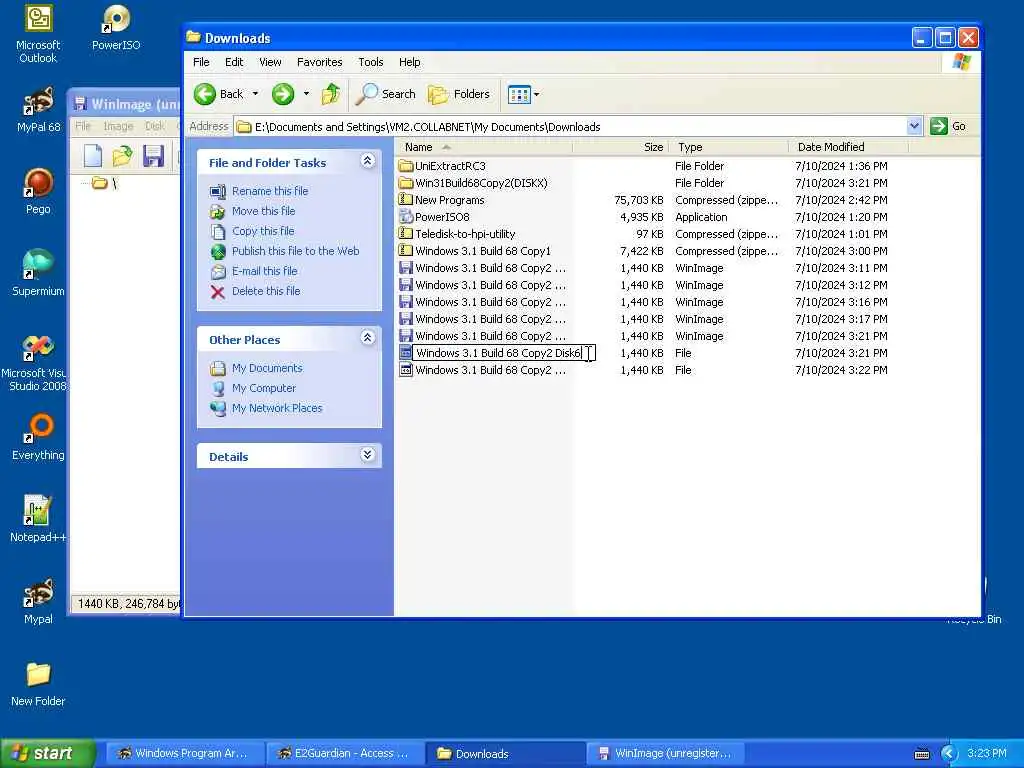Select the Win31Build68Copy2(DISKX) folder icon

coord(406,183)
